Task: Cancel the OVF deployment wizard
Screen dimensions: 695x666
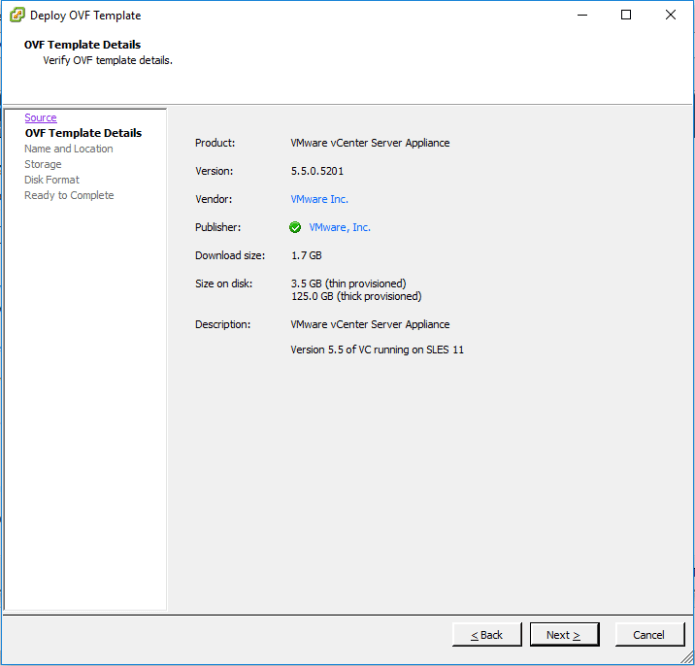Action: (648, 635)
